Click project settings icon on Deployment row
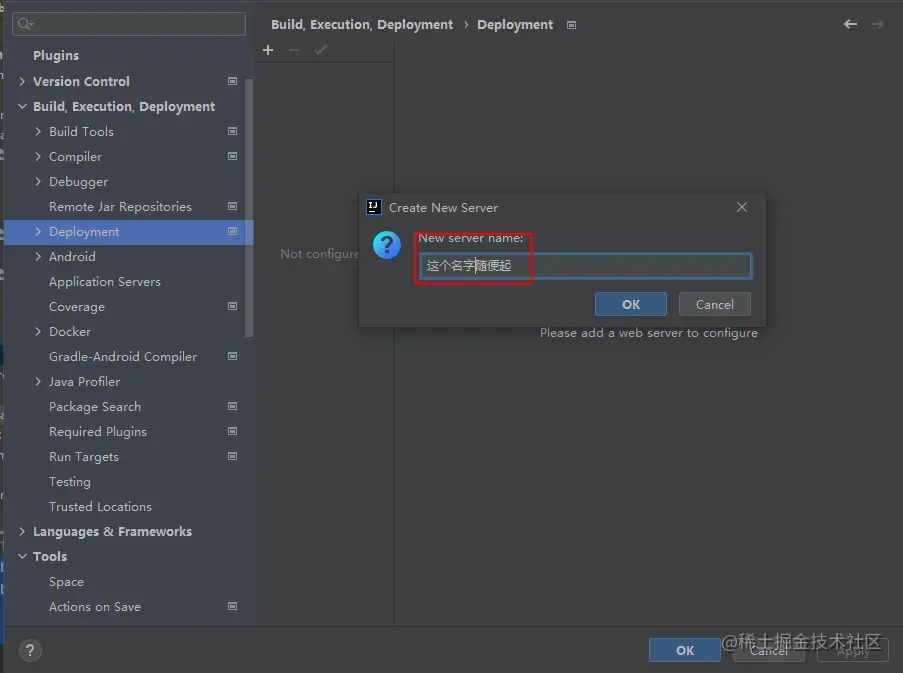 233,231
